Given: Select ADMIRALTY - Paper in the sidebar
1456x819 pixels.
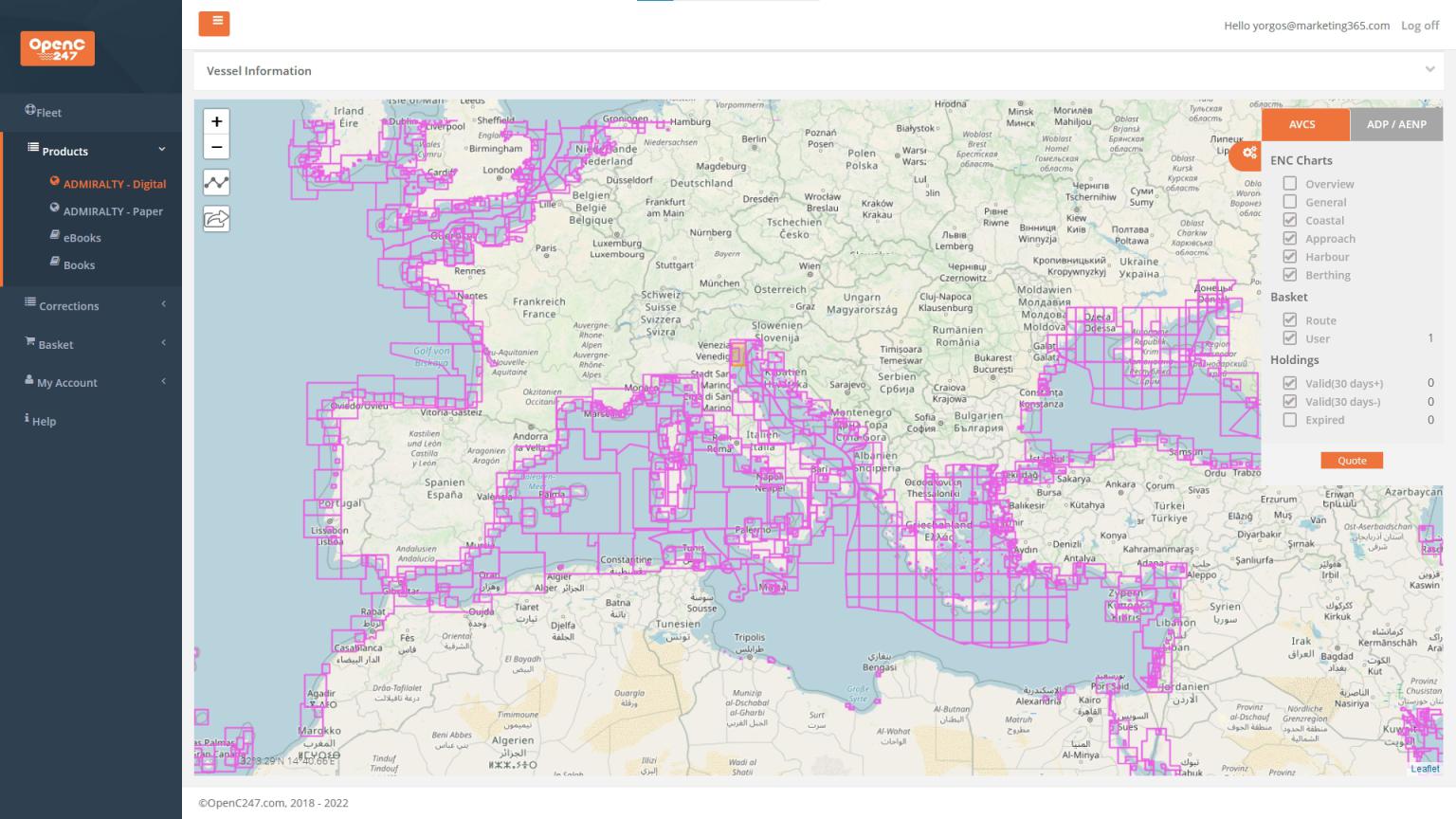Looking at the screenshot, I should [113, 210].
